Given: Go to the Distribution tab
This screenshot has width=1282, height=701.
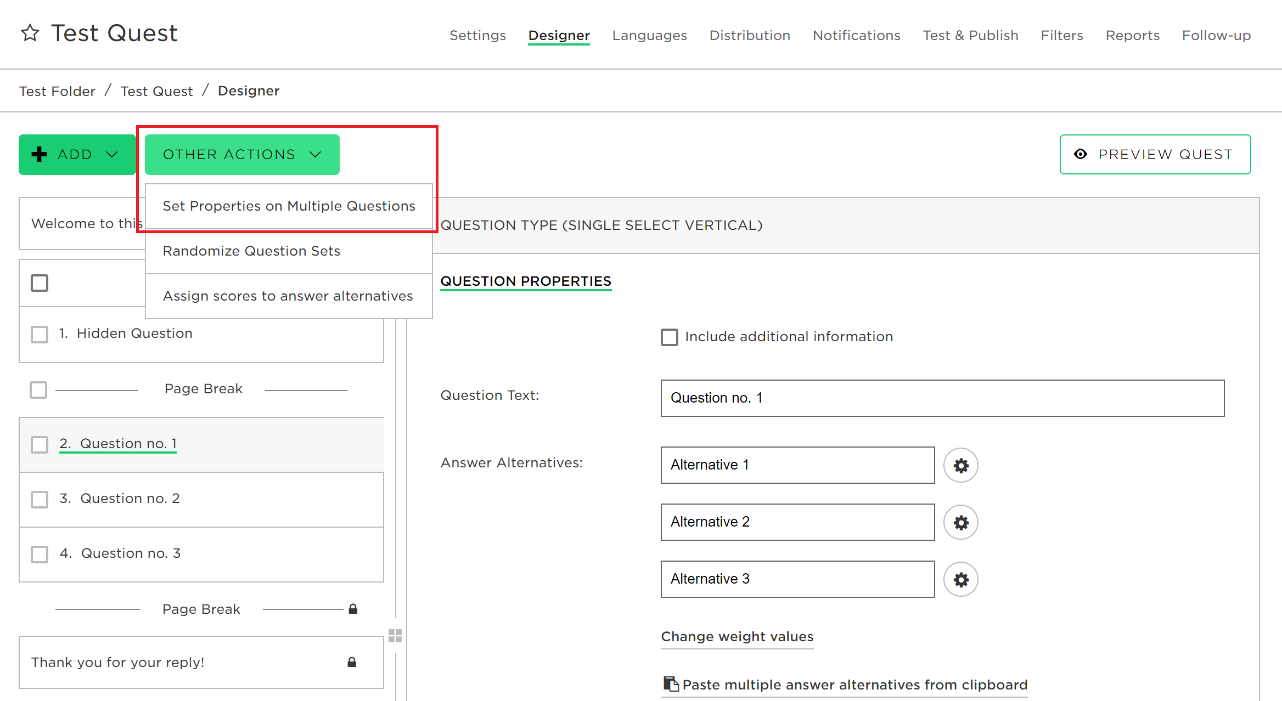Looking at the screenshot, I should pyautogui.click(x=750, y=35).
